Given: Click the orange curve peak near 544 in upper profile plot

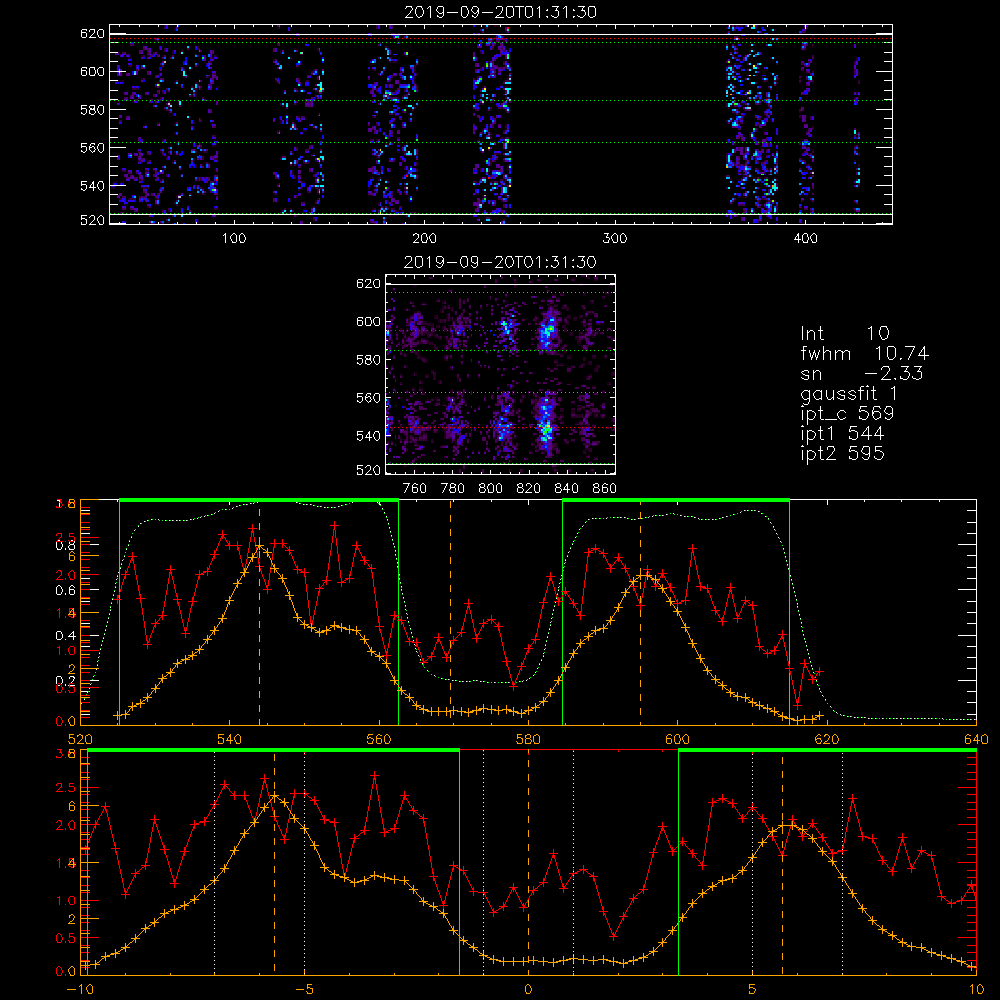Looking at the screenshot, I should (x=259, y=547).
